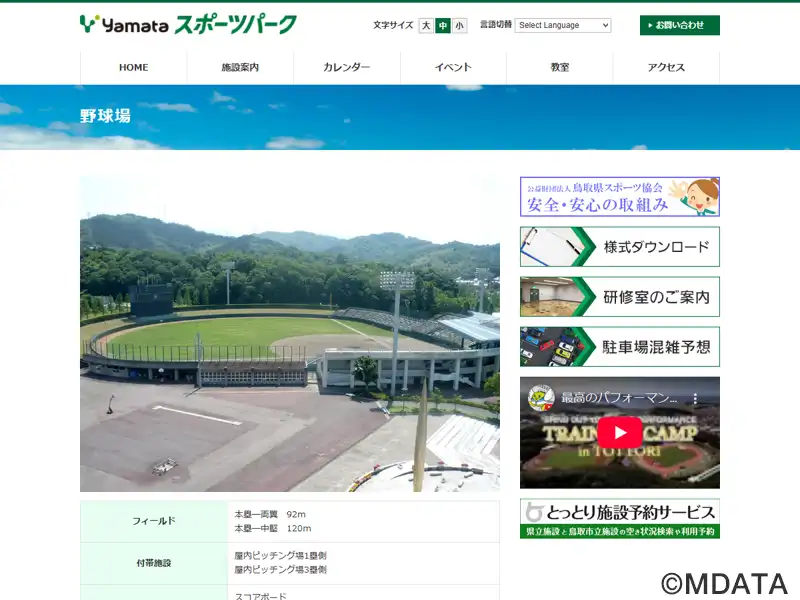The image size is (800, 600).
Task: Select the 屋内ピッチング場1塁側 text
Action: coord(281,556)
